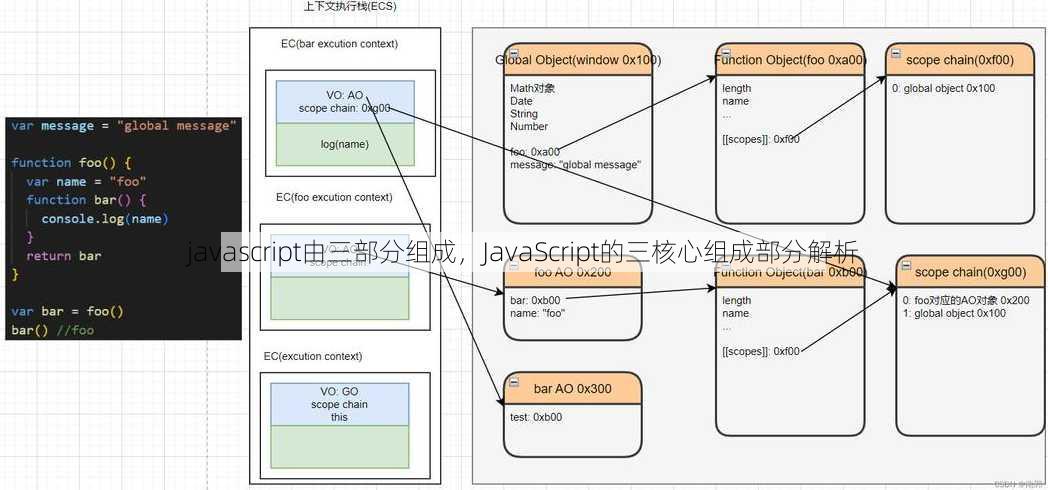The height and width of the screenshot is (490, 1048).
Task: Click 'message: "global message"' in Global Object
Action: [x=575, y=164]
